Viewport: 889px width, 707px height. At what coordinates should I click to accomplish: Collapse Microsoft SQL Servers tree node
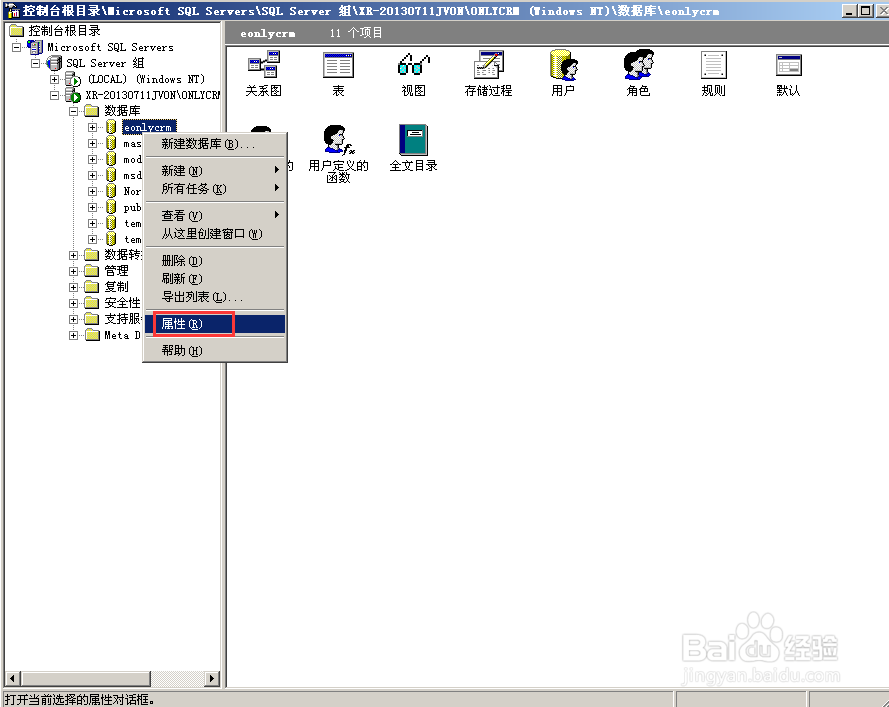point(16,47)
